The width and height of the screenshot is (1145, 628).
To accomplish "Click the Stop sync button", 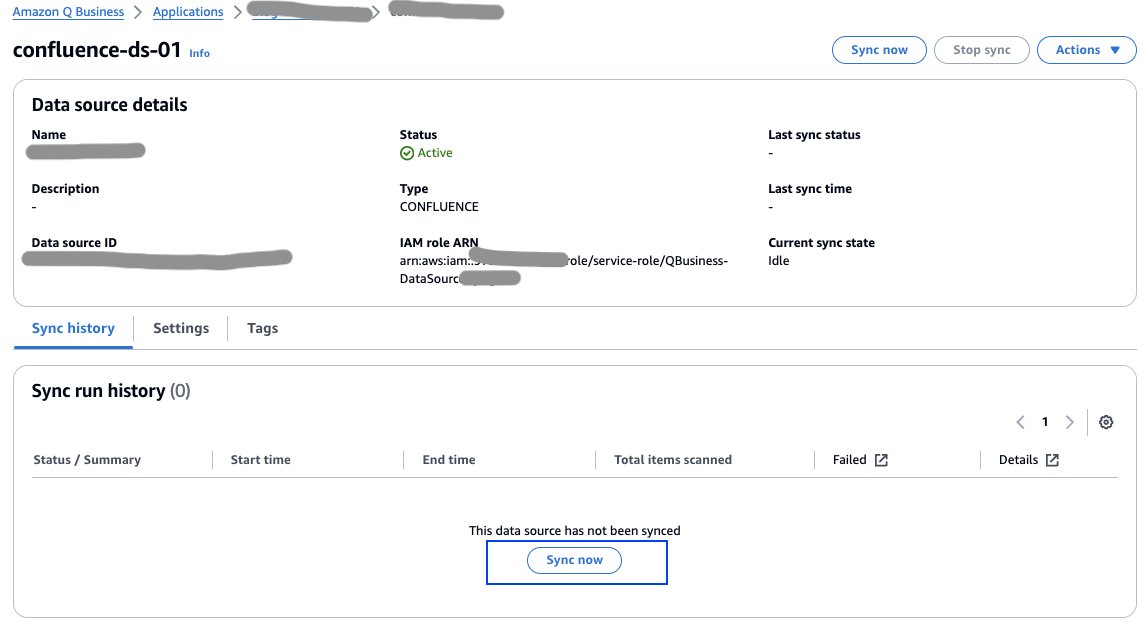I will pos(981,50).
